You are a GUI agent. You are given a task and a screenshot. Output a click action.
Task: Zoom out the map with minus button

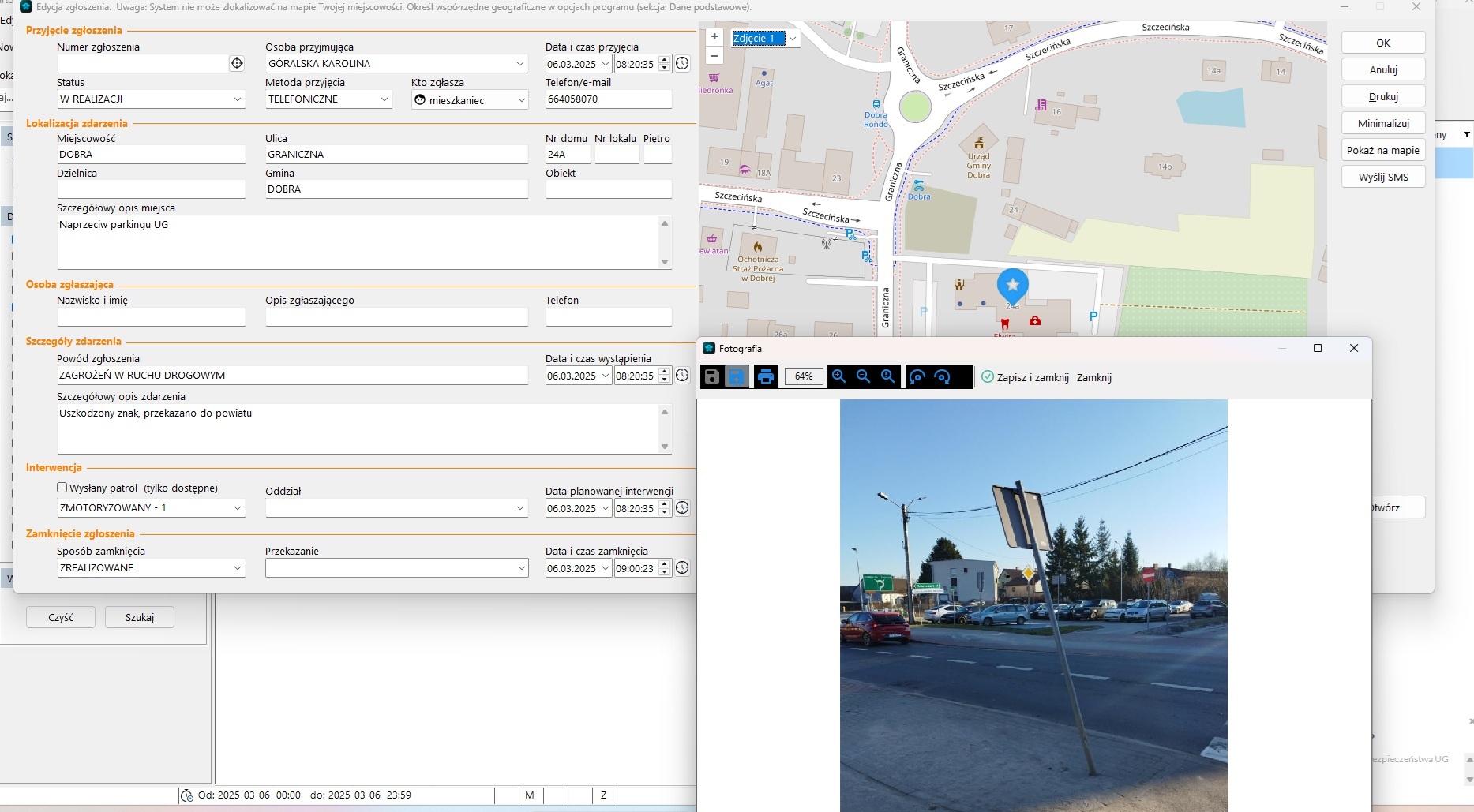[x=714, y=56]
